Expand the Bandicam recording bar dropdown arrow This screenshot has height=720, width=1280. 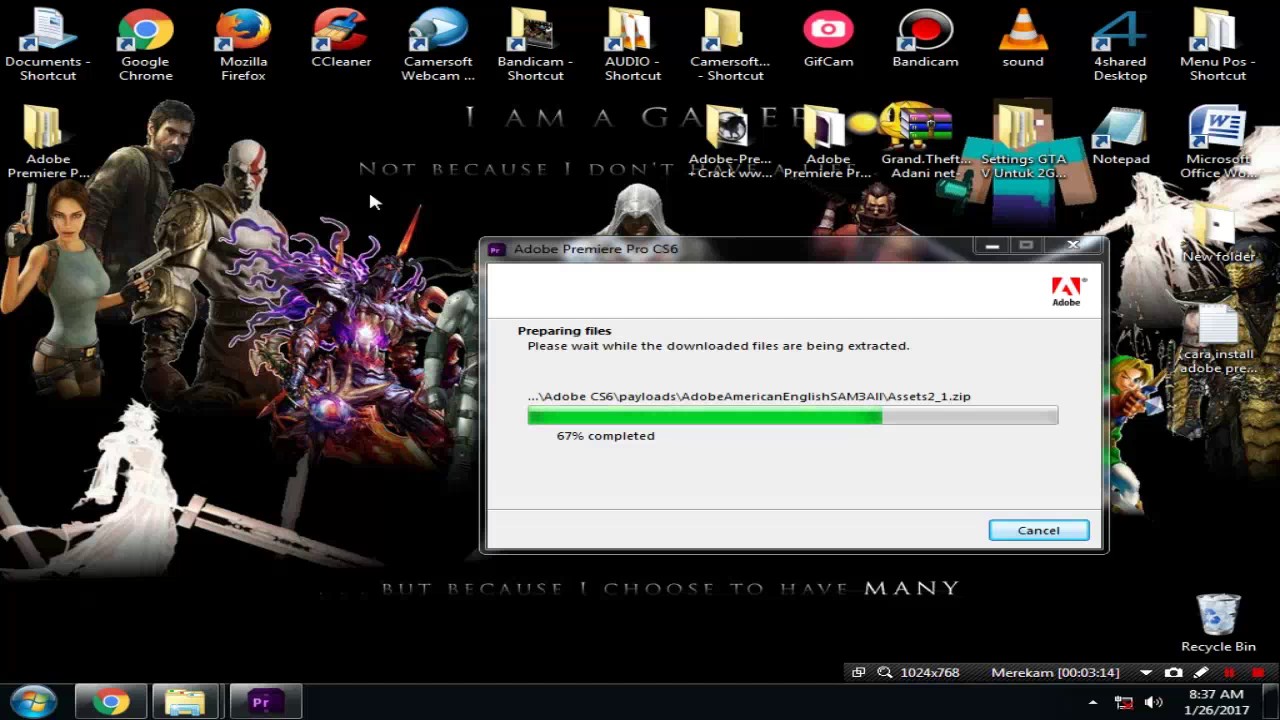tap(1146, 673)
